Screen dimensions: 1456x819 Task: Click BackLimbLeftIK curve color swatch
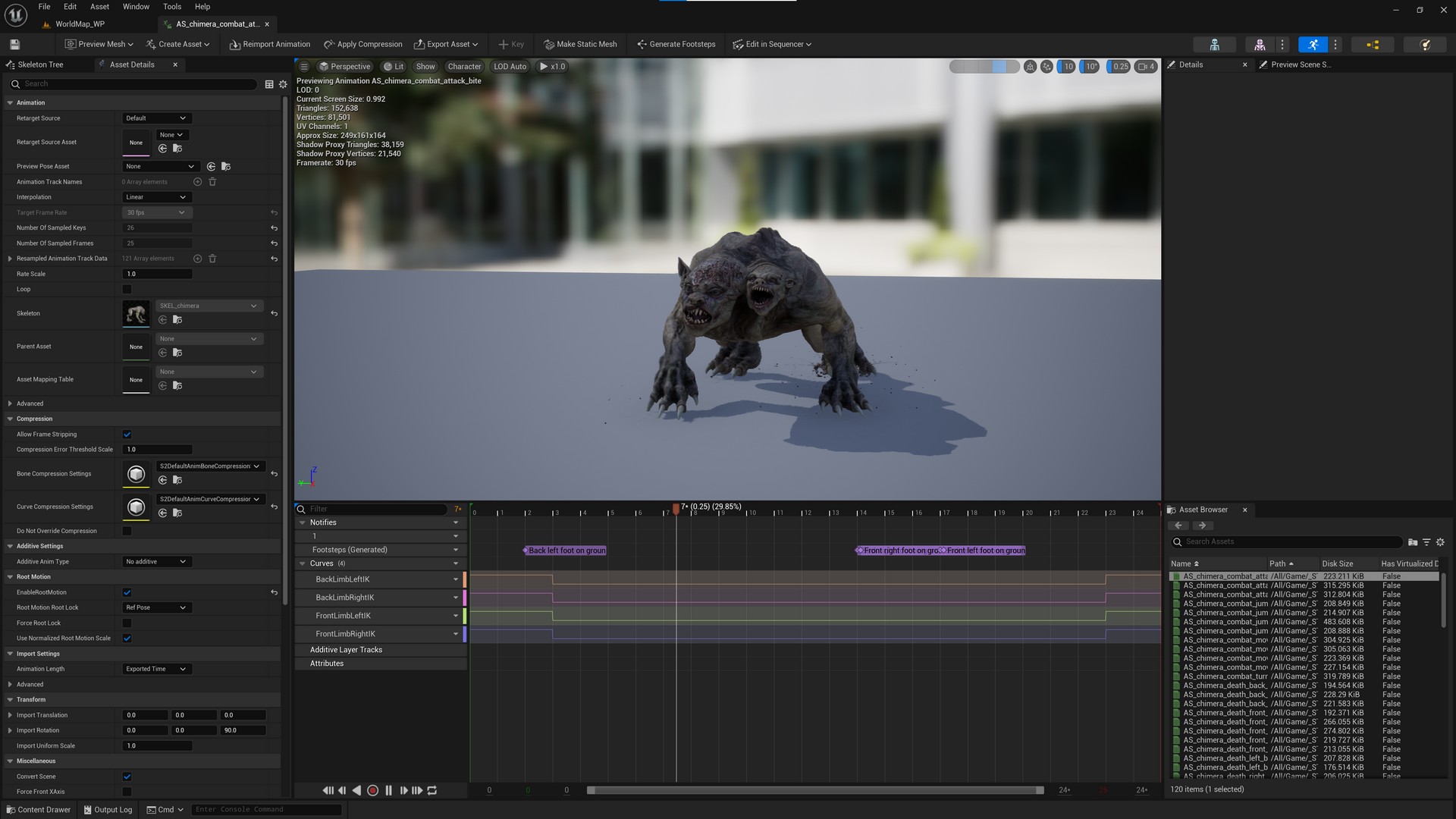coord(465,579)
